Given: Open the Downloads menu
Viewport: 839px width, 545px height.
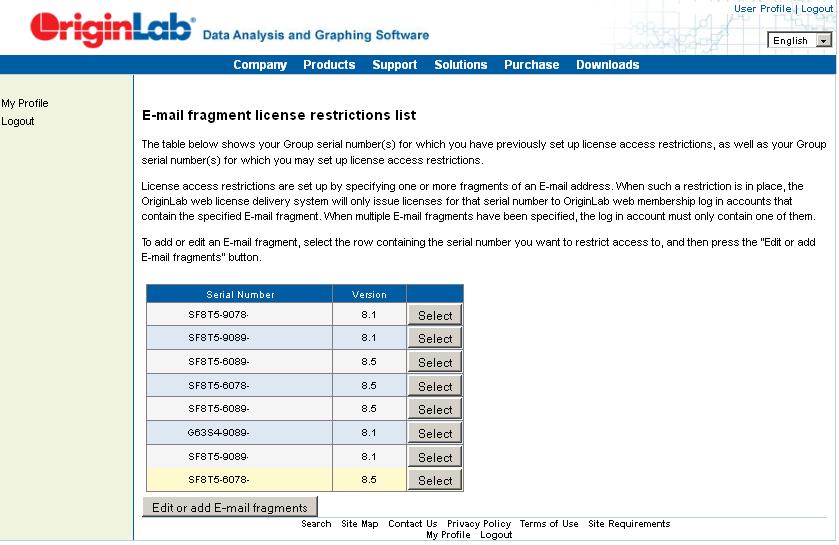Looking at the screenshot, I should [607, 65].
